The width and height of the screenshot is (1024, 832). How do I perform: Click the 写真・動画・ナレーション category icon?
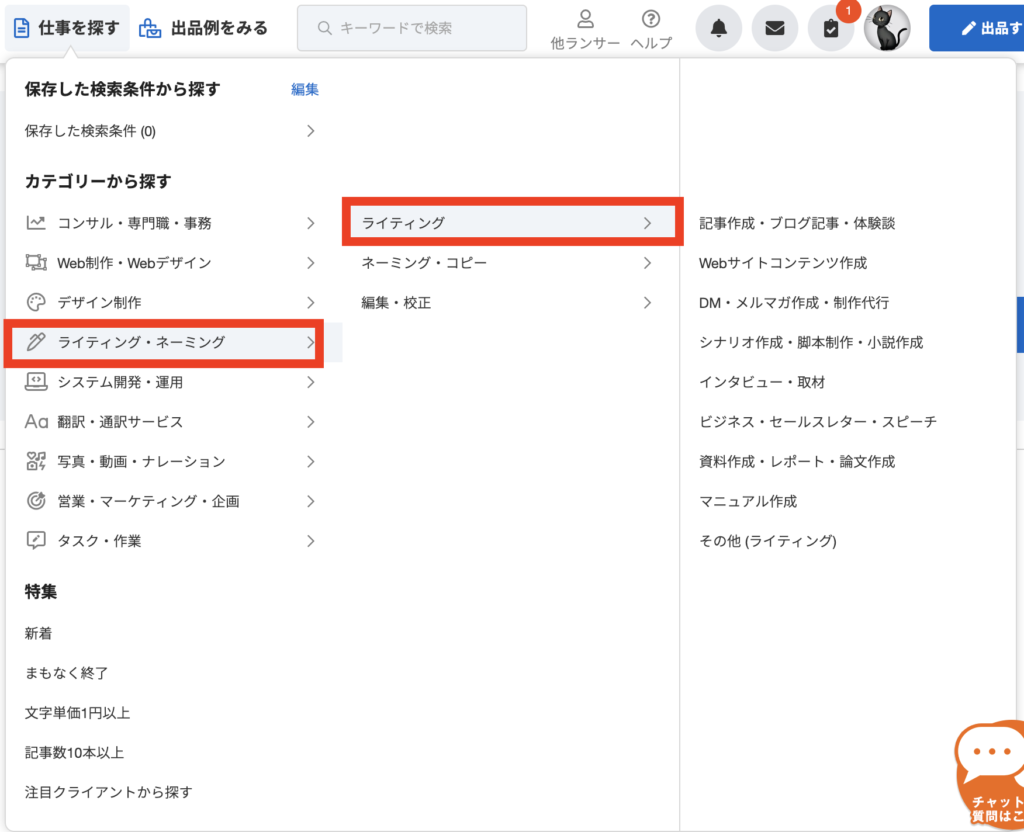tap(34, 461)
